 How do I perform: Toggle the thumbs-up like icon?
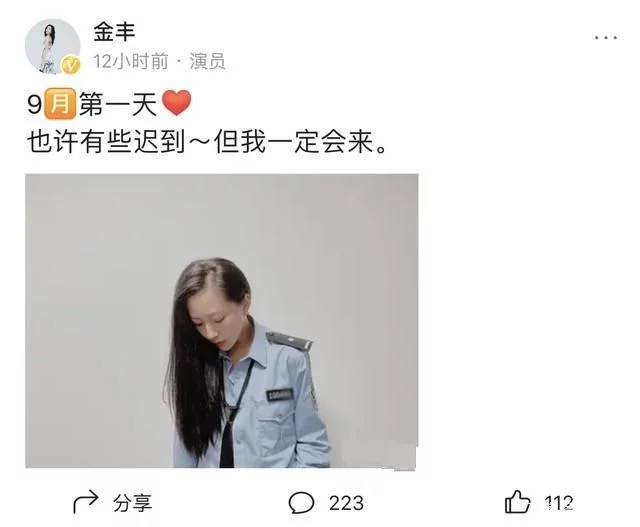[x=517, y=502]
